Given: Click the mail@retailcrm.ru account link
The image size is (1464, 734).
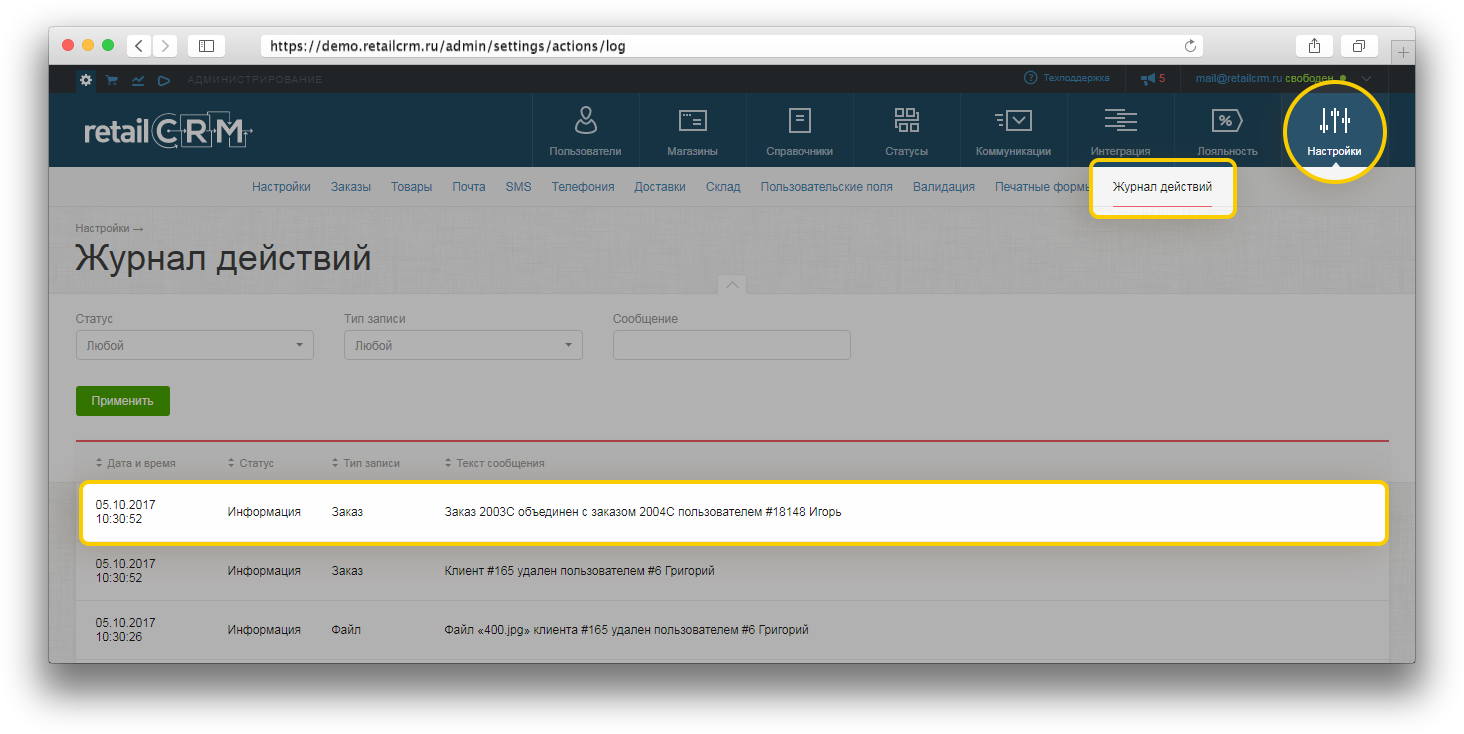Looking at the screenshot, I should tap(1239, 78).
